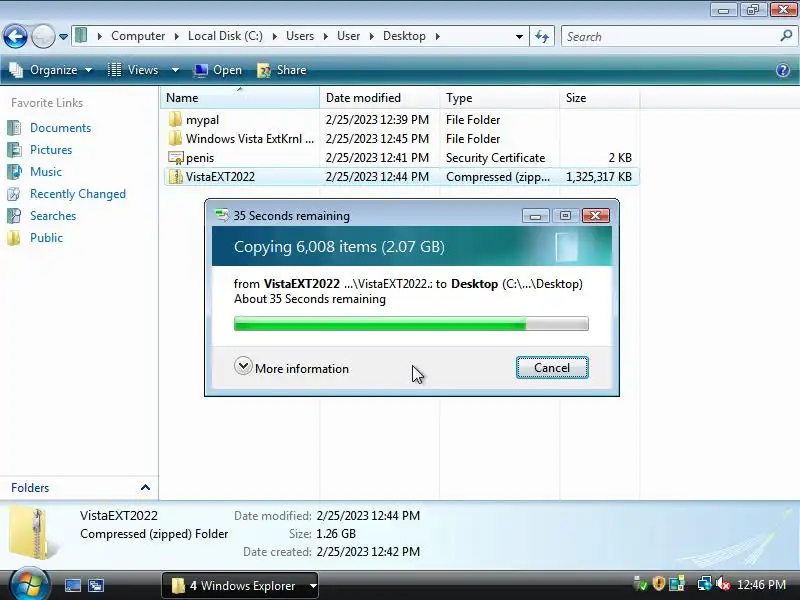Sort by Date modified column header
800x600 pixels.
[380, 97]
